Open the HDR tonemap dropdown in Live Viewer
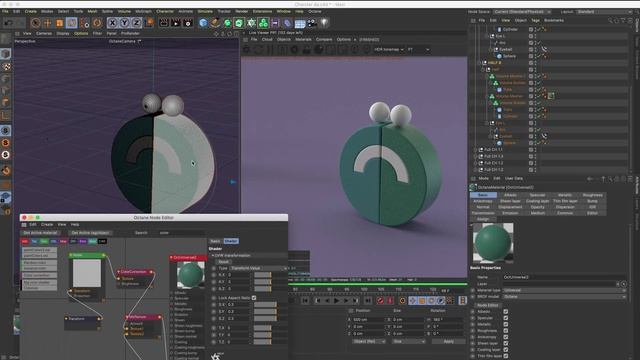This screenshot has width=640, height=360. (x=389, y=49)
